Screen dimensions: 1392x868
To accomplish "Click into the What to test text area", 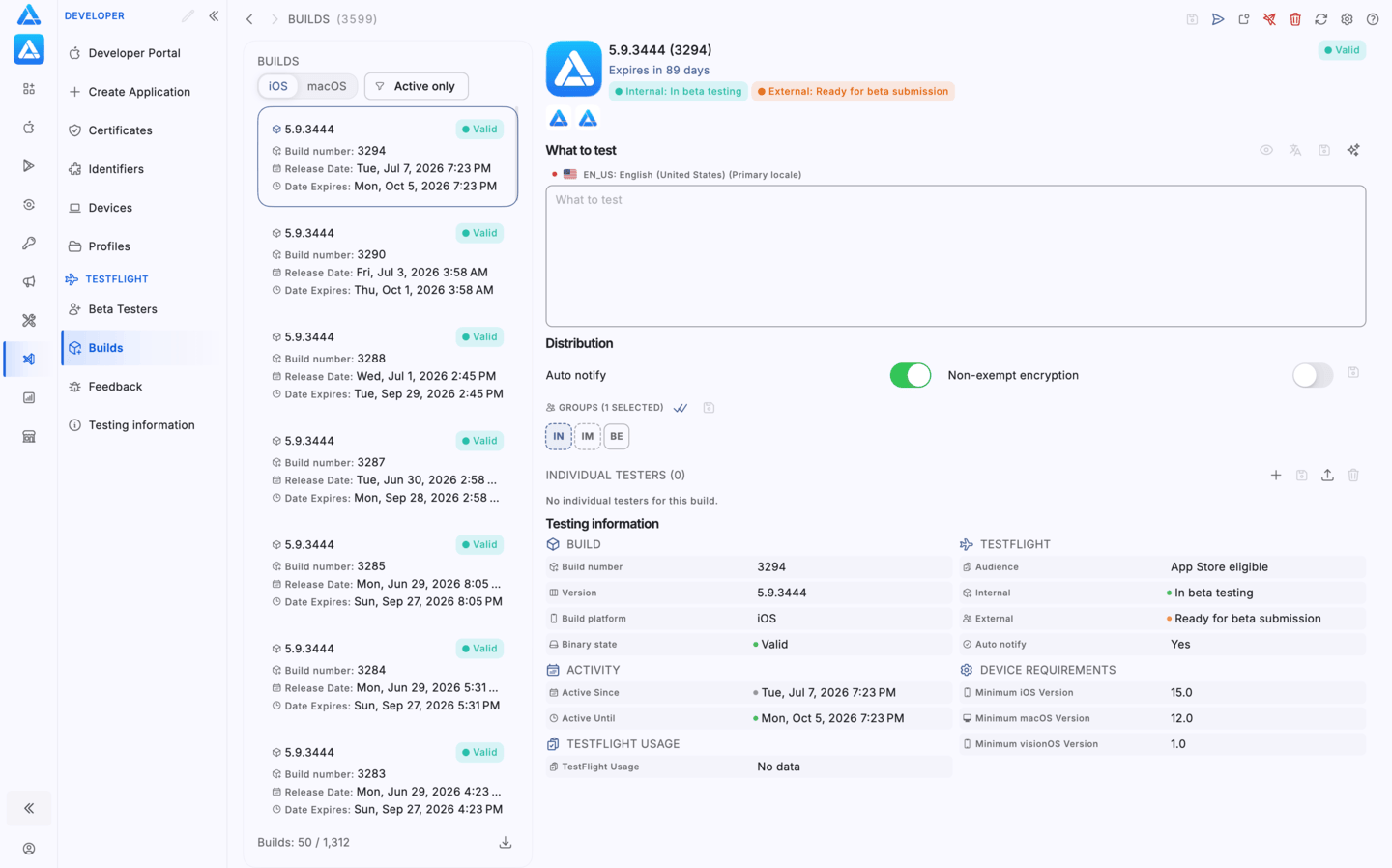I will (955, 256).
